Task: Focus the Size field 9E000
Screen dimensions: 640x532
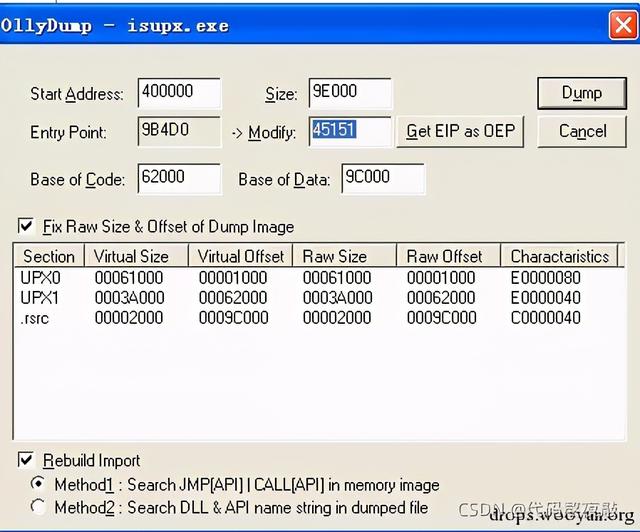Action: [x=350, y=93]
